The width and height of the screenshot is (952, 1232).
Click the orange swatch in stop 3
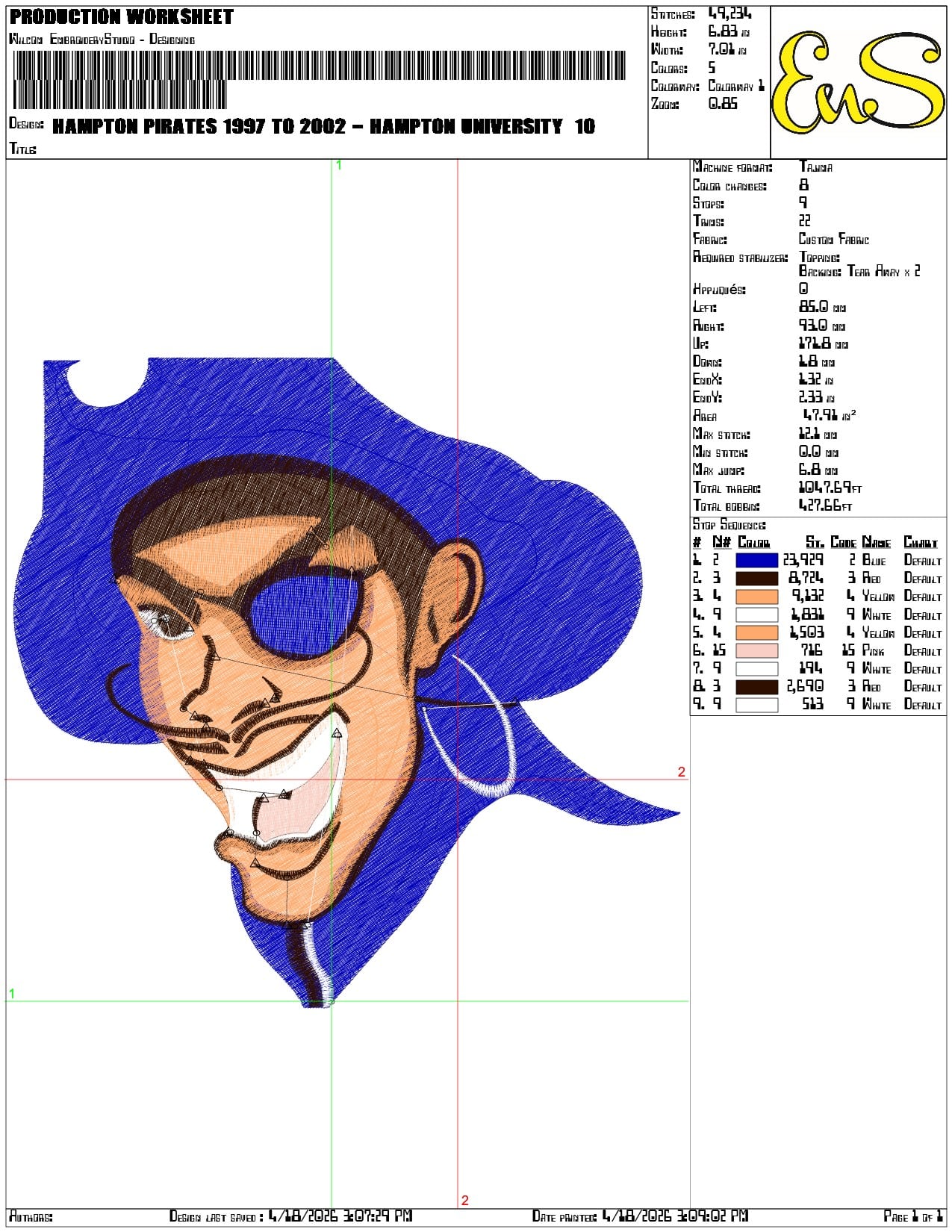(757, 596)
